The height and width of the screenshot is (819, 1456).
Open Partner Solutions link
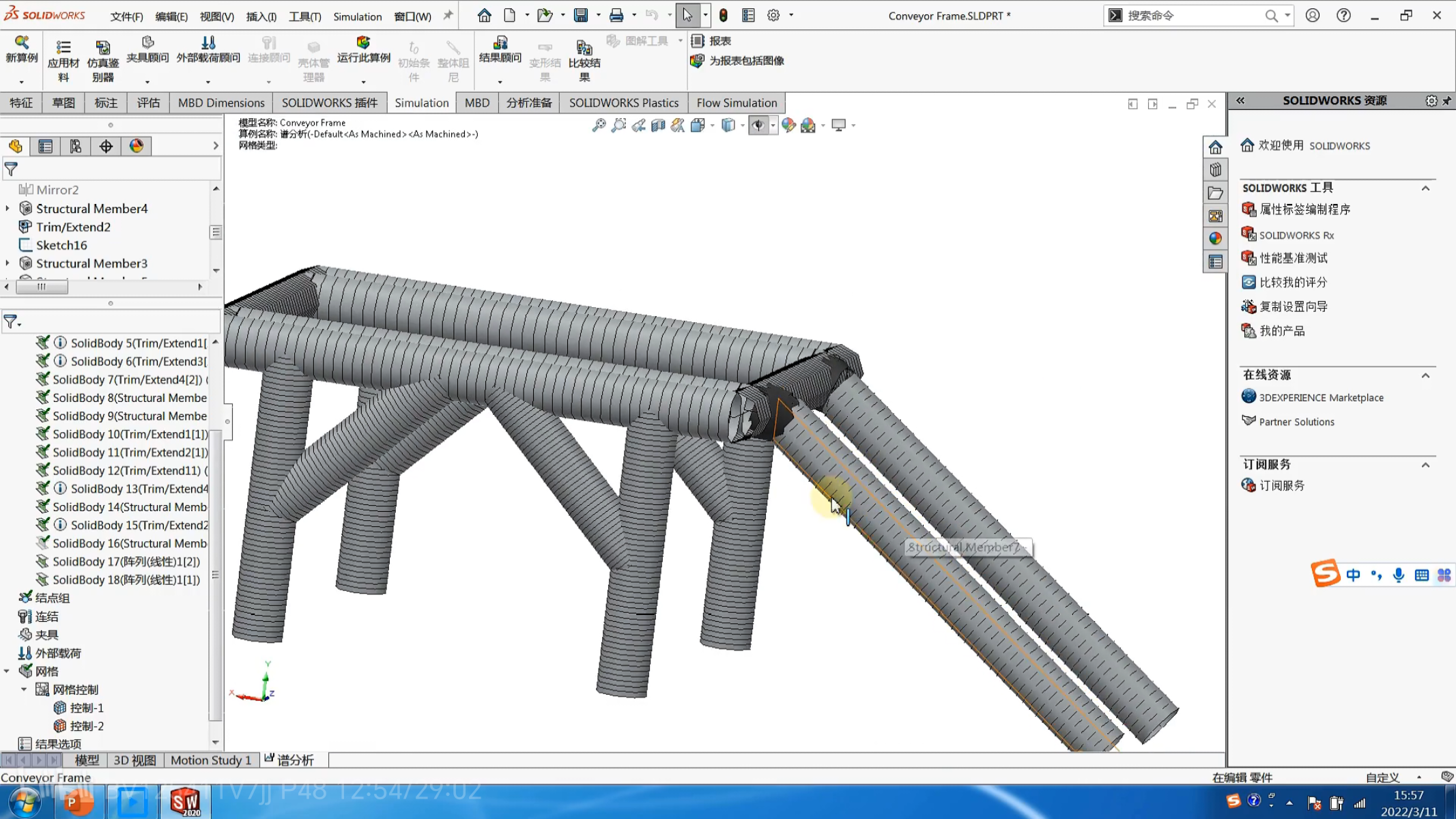(1296, 422)
